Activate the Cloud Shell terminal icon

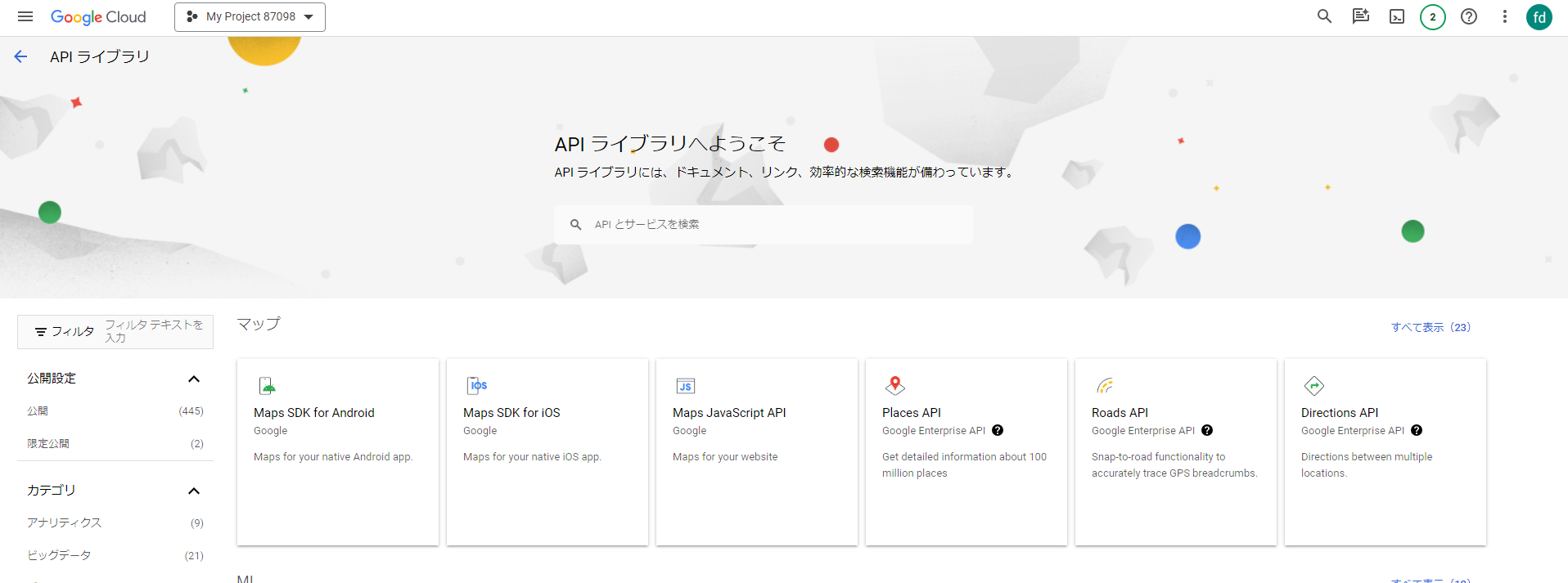pyautogui.click(x=1397, y=16)
